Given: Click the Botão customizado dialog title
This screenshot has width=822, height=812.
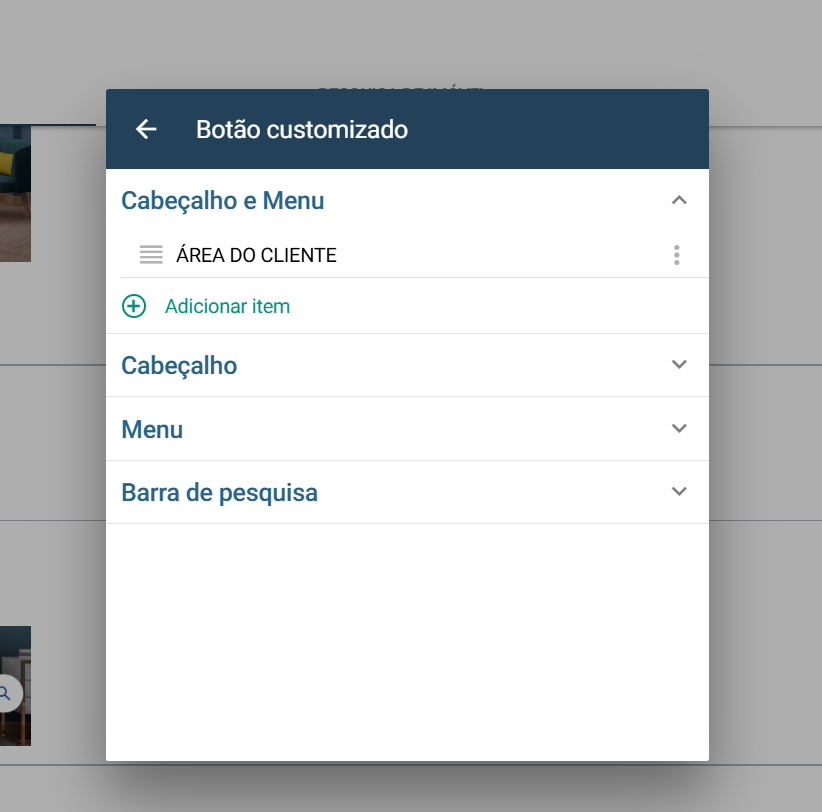Looking at the screenshot, I should 301,129.
